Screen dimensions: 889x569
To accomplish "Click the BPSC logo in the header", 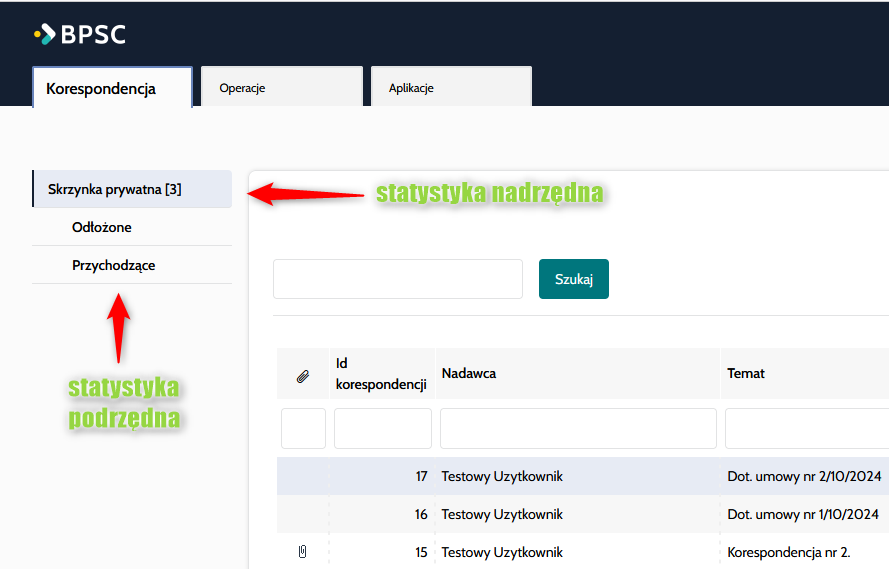I will click(x=80, y=35).
